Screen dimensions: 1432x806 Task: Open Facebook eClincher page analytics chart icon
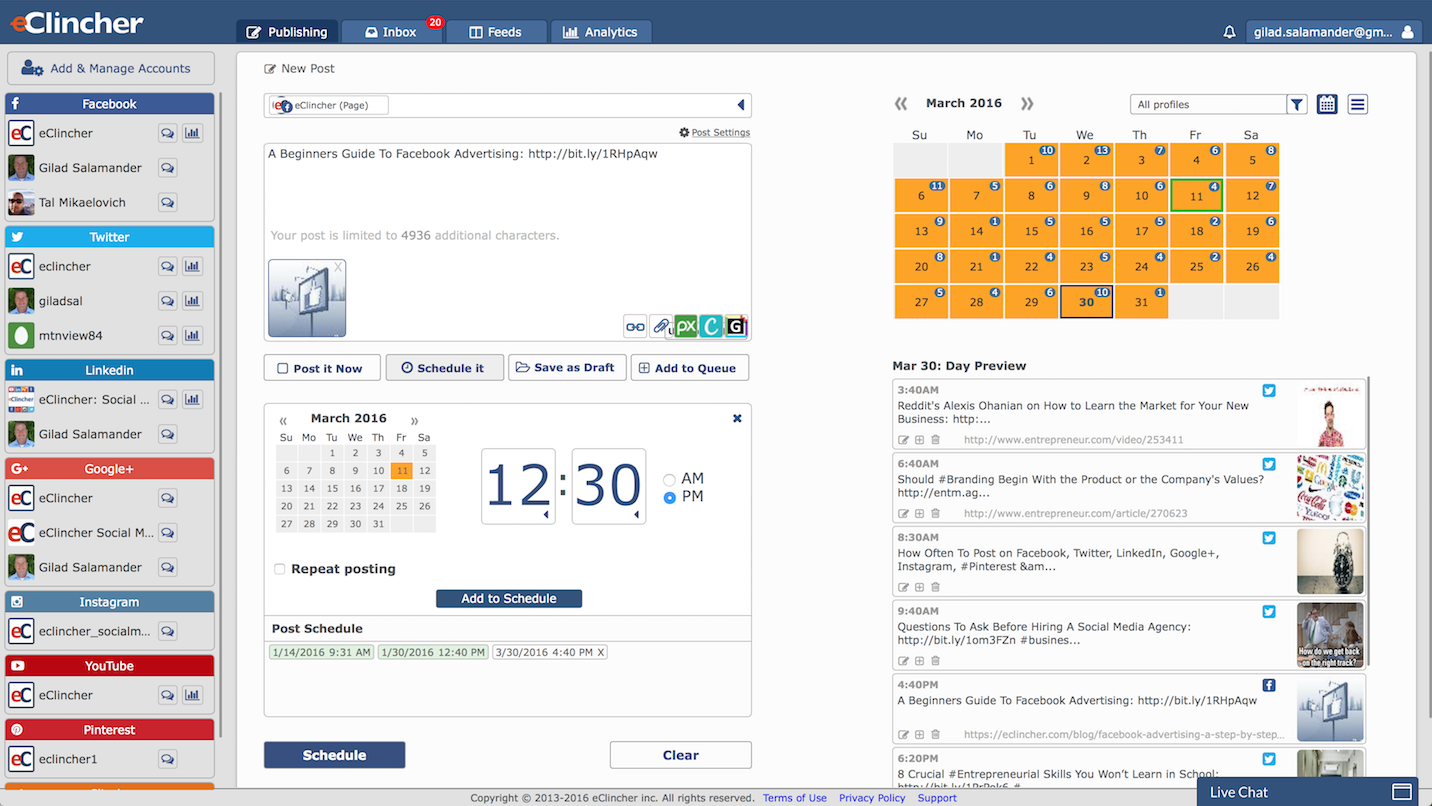193,133
